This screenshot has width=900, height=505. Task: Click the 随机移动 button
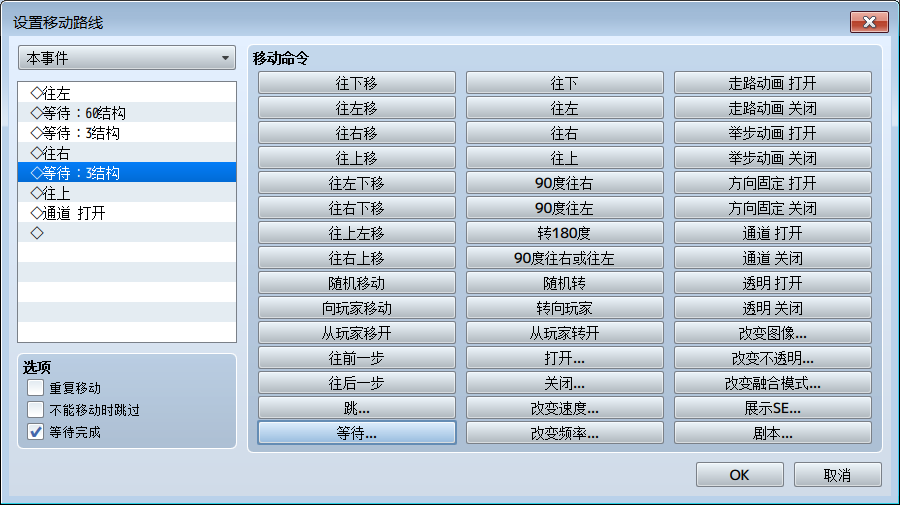click(356, 283)
